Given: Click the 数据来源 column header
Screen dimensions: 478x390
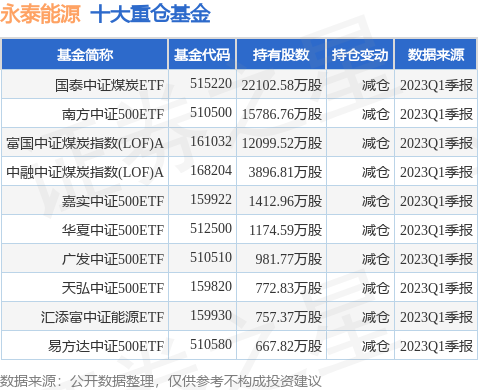Looking at the screenshot, I should (x=436, y=55).
